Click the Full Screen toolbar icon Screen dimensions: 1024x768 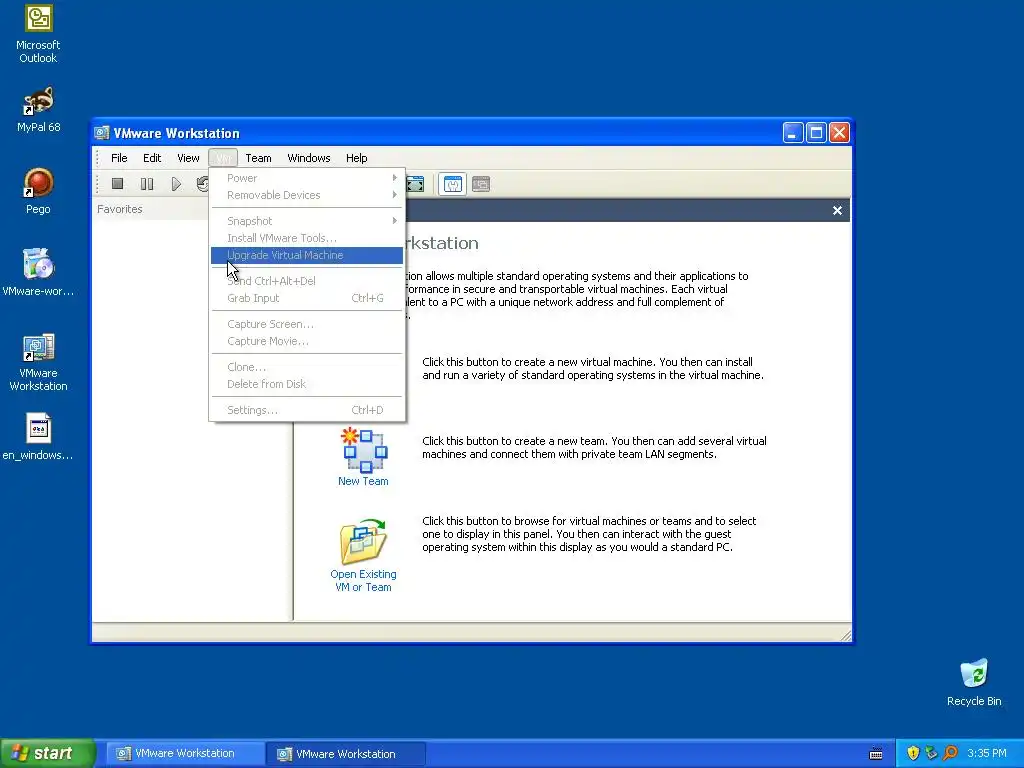415,184
